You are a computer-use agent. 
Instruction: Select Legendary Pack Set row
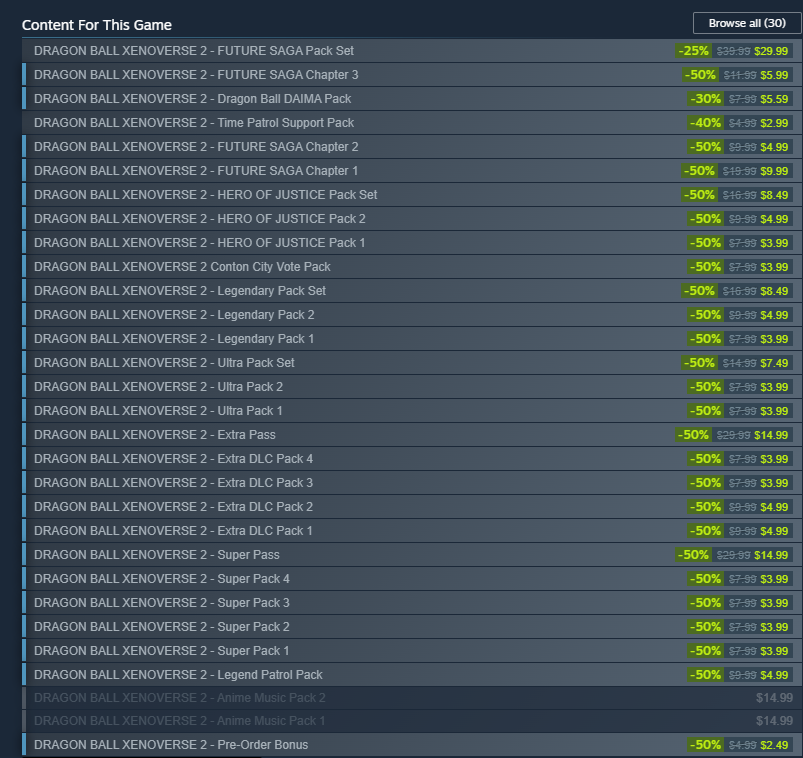[x=412, y=291]
